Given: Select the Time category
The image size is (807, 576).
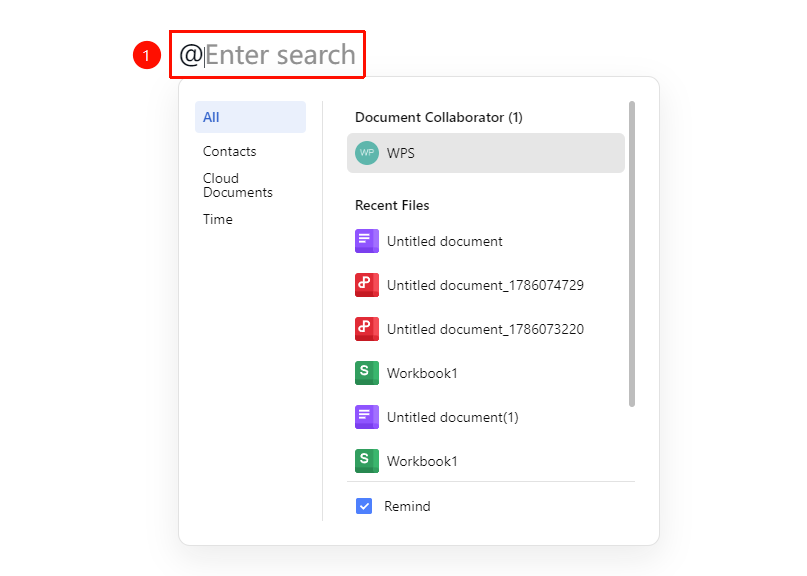Looking at the screenshot, I should pos(218,219).
